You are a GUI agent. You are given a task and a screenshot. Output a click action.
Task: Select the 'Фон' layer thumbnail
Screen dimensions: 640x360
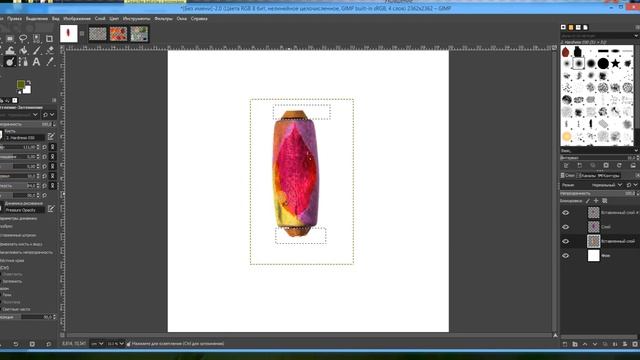(x=593, y=256)
